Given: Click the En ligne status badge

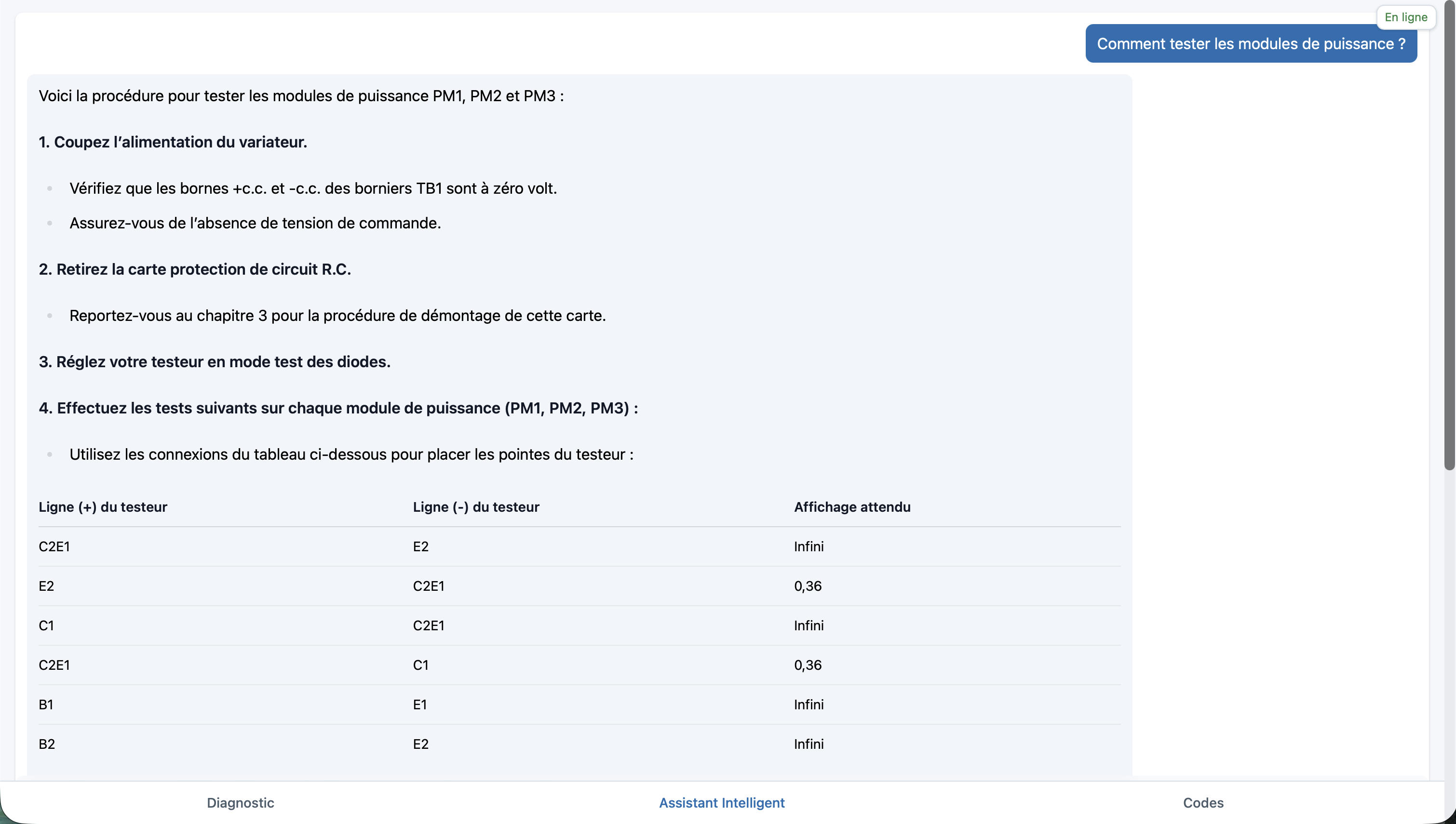Looking at the screenshot, I should click(1405, 17).
